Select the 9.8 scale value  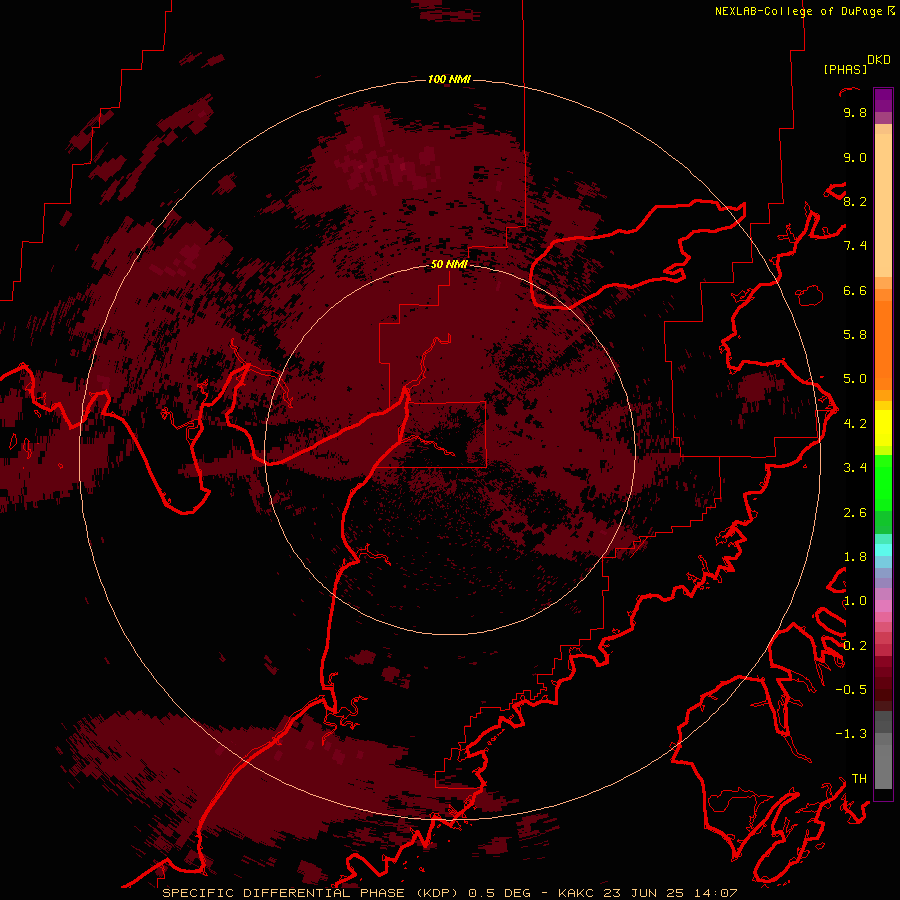pos(855,112)
